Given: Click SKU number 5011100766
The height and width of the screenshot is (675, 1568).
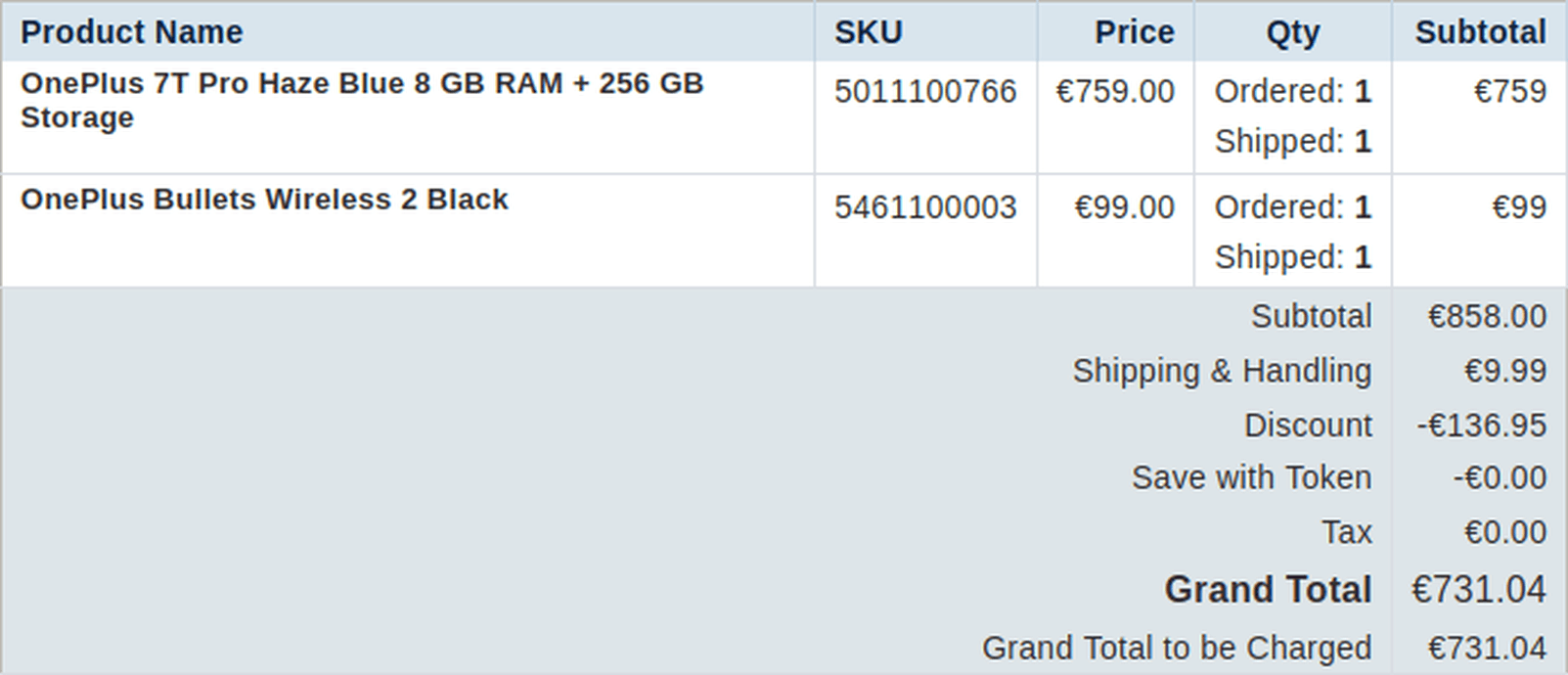Looking at the screenshot, I should point(925,91).
